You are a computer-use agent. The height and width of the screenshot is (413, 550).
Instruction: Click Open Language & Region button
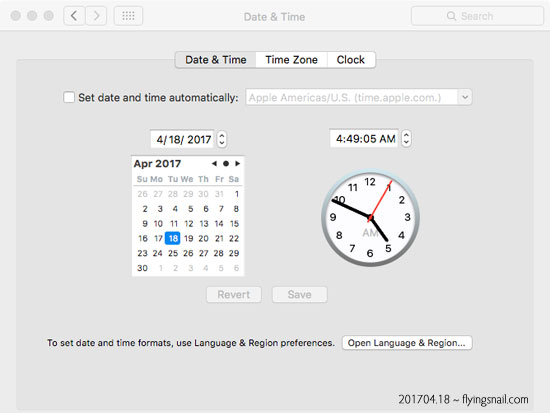click(x=407, y=343)
